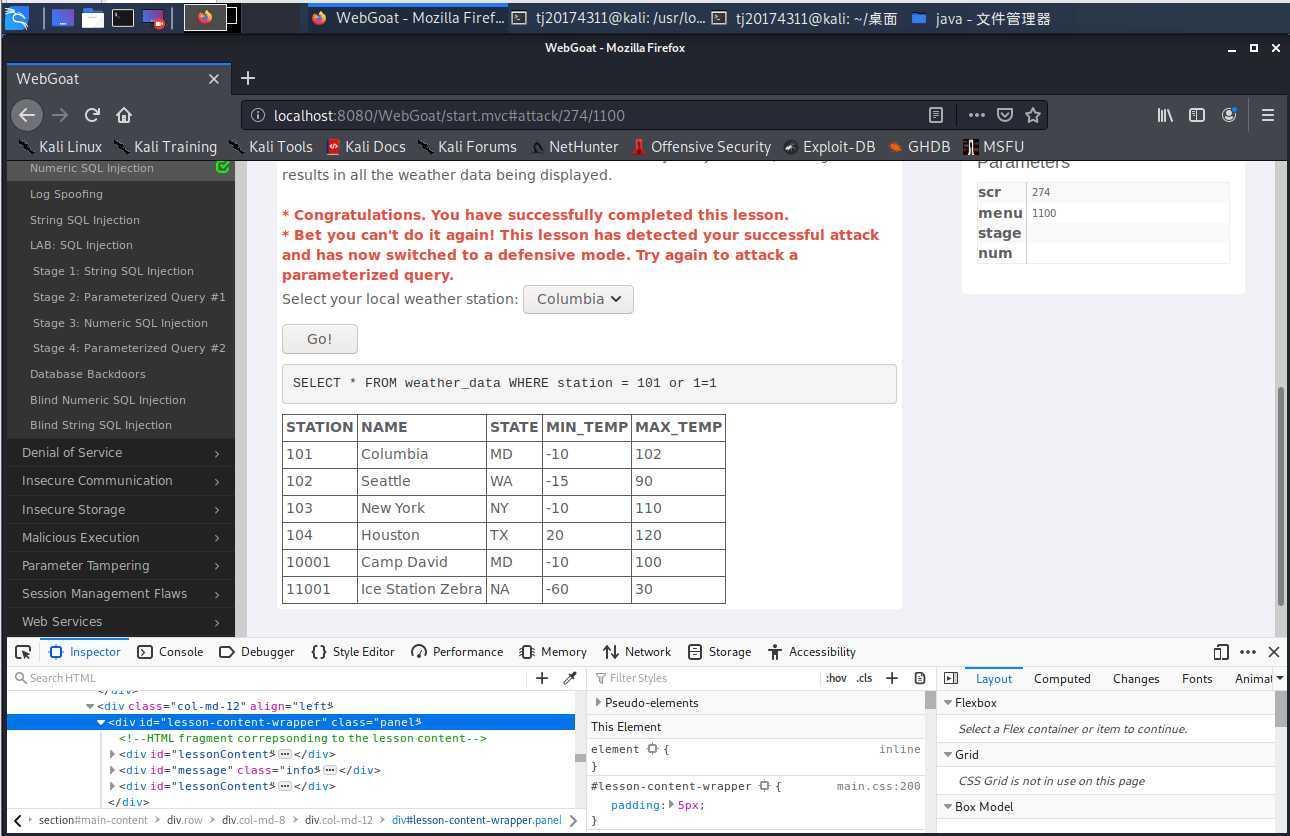Open the String SQL Injection lesson
This screenshot has height=836, width=1290.
click(x=85, y=220)
